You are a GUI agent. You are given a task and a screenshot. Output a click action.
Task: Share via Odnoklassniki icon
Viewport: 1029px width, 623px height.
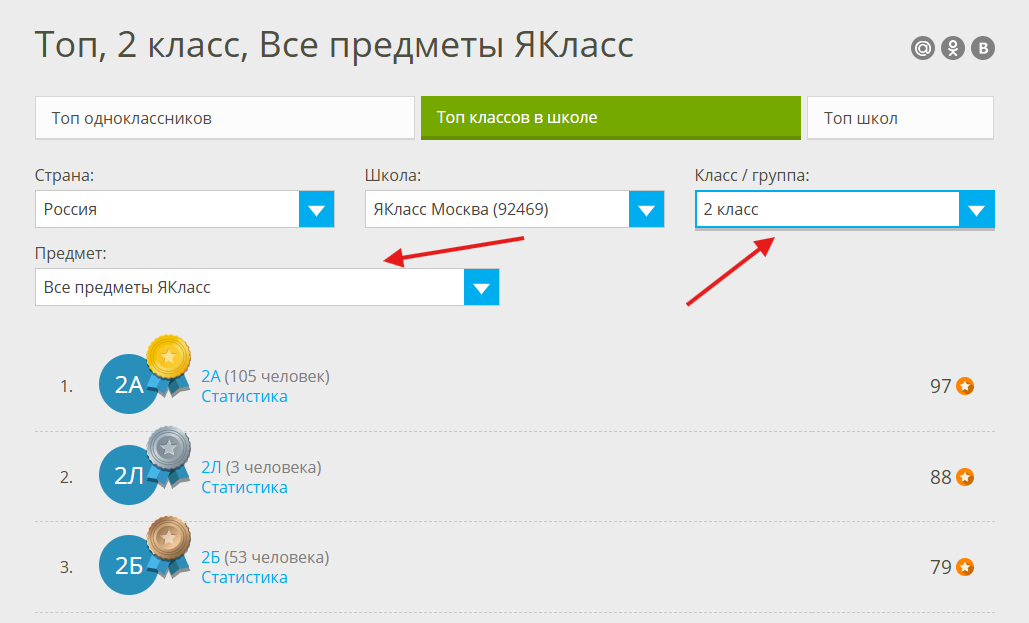[x=953, y=48]
